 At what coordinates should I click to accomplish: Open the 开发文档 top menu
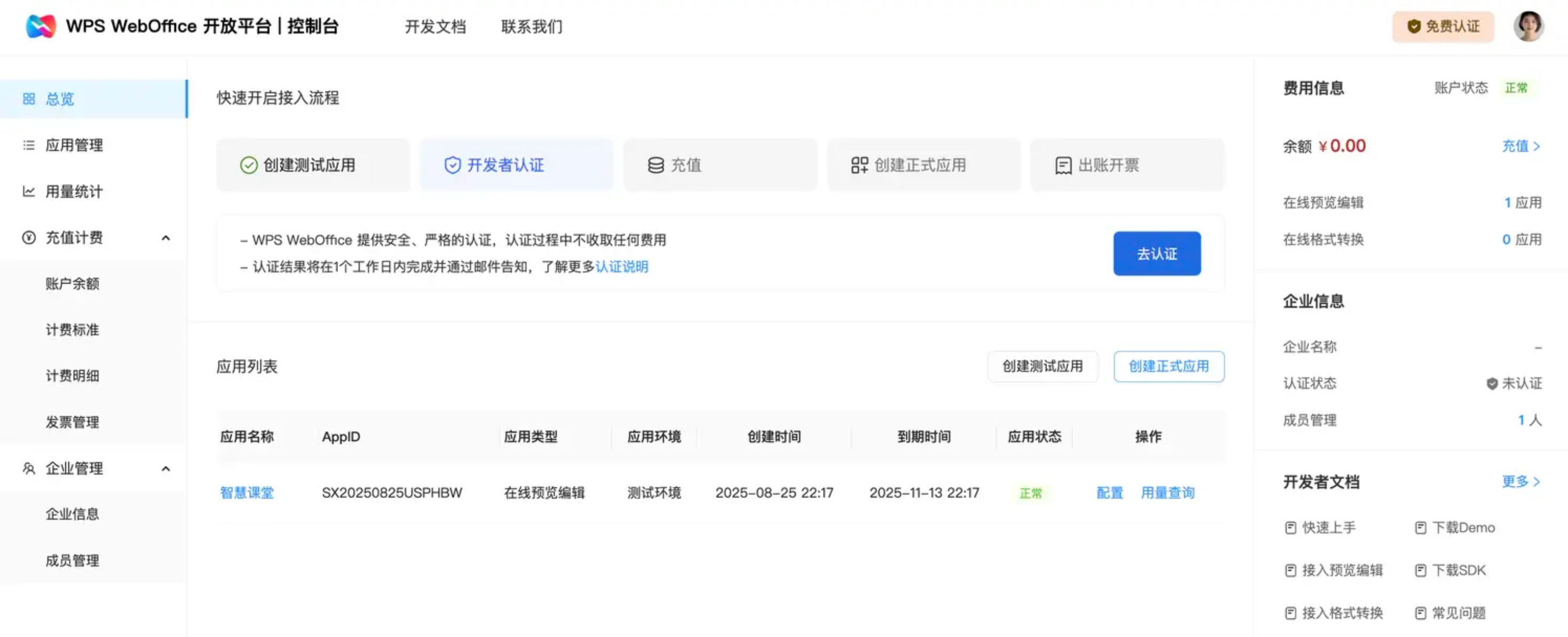(x=435, y=27)
